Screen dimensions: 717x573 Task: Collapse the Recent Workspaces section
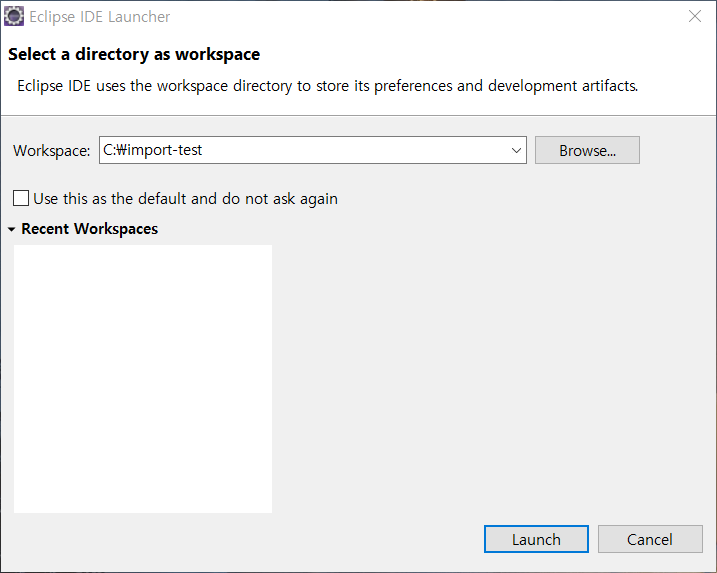click(11, 229)
